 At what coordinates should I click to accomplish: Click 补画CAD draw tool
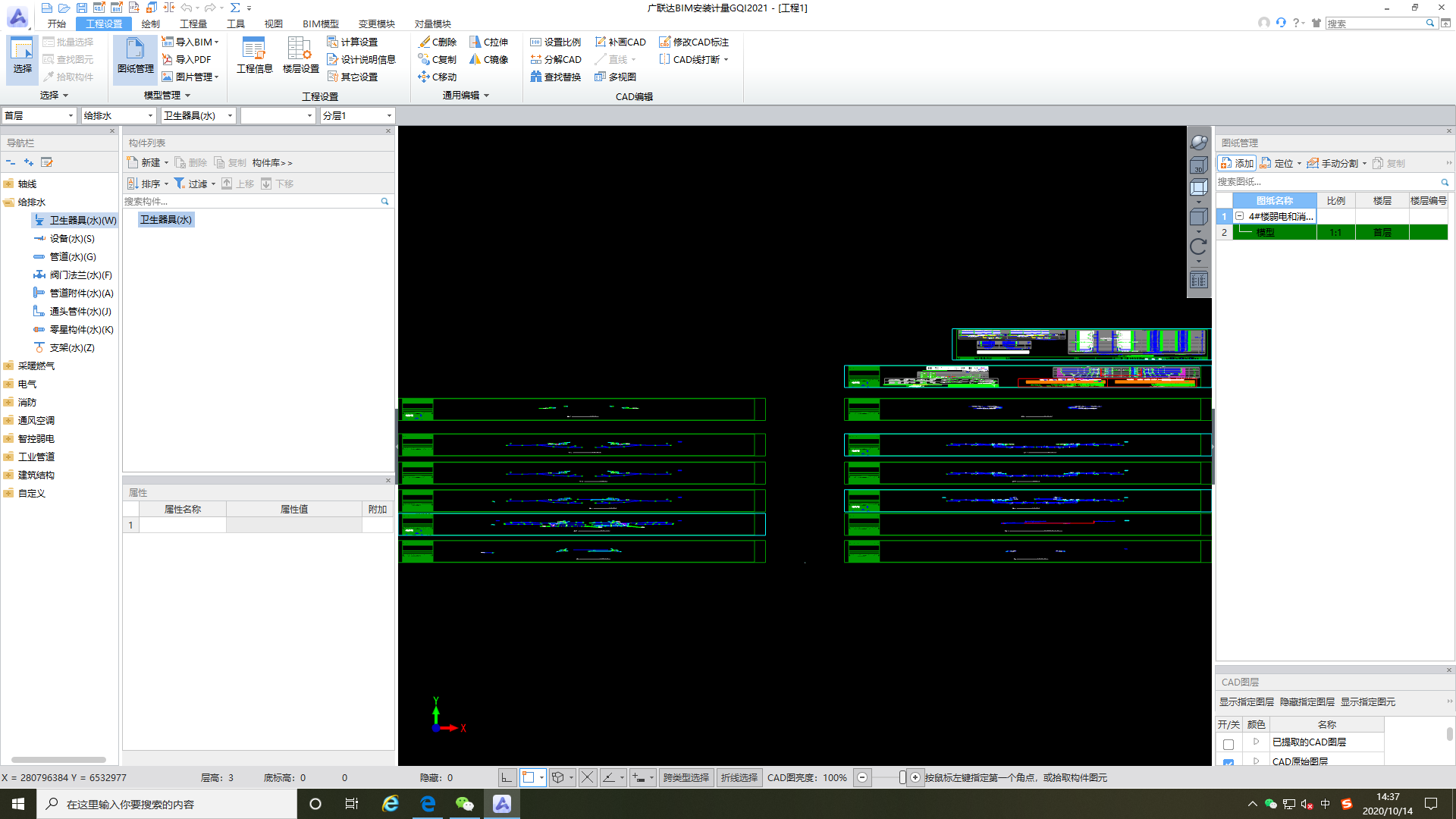620,42
